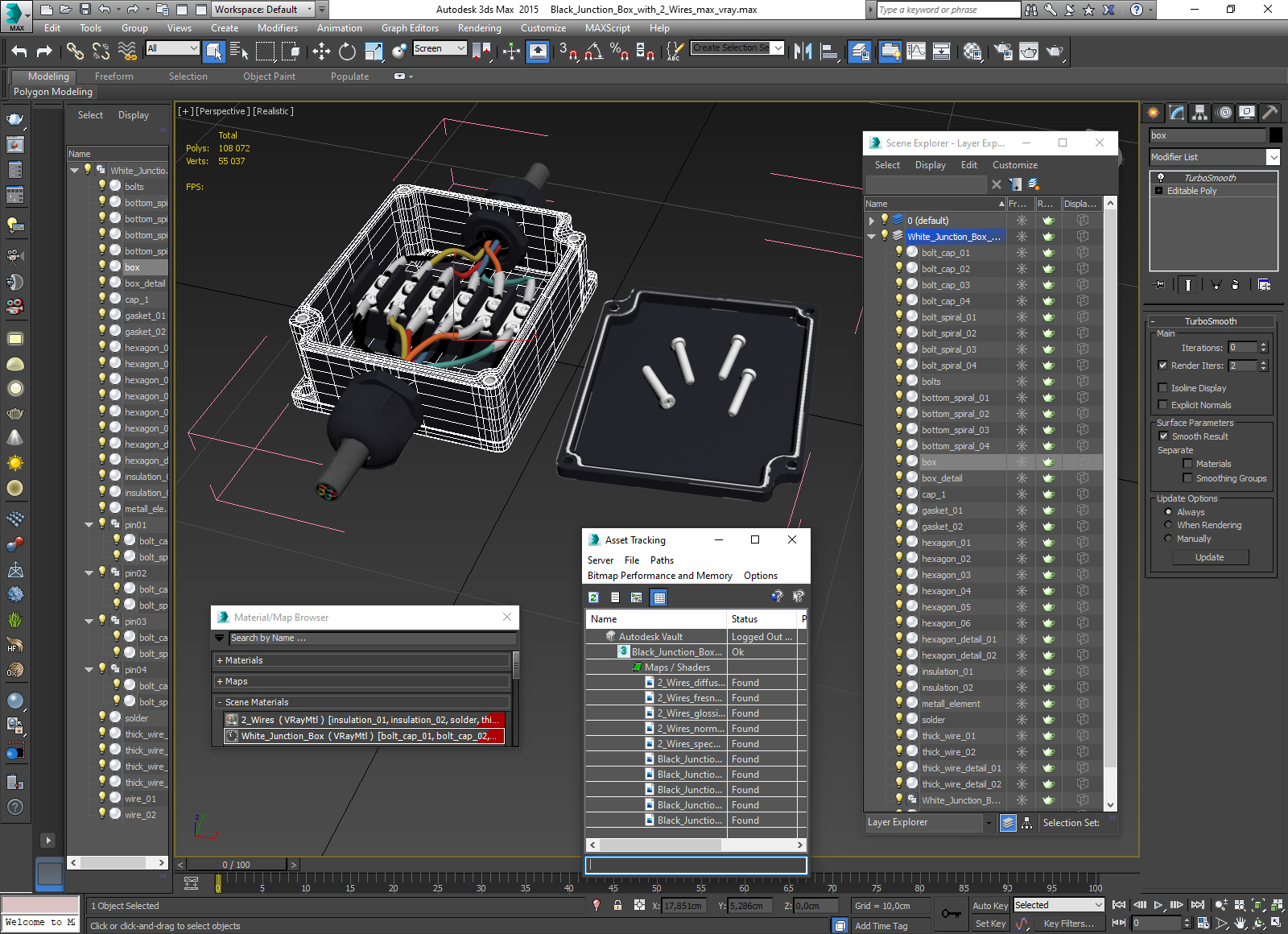
Task: Click Add Time Tag
Action: pos(881,926)
